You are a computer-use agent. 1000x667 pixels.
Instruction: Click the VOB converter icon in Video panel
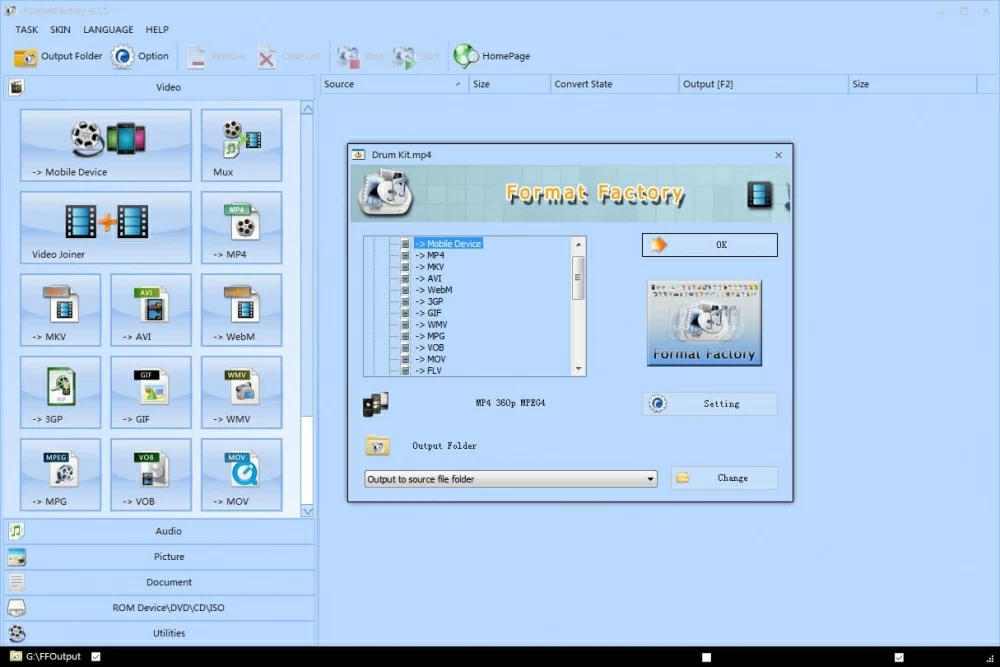click(x=150, y=474)
